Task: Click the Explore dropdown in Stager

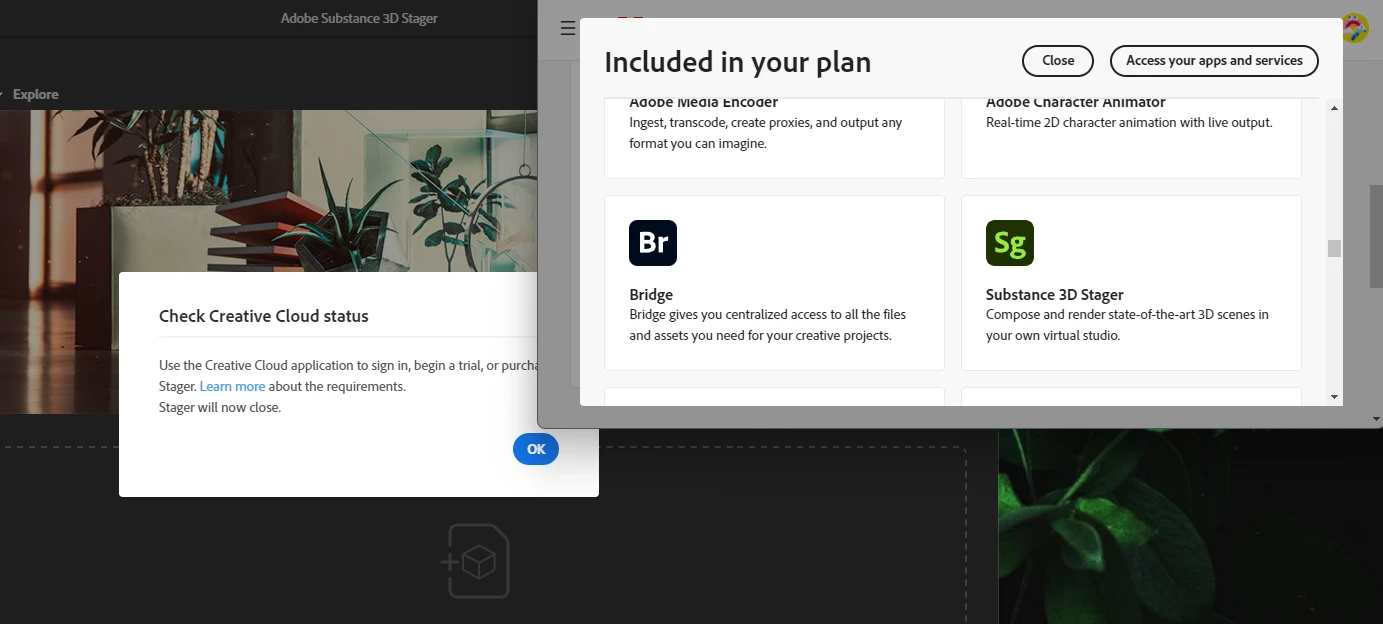Action: 30,94
